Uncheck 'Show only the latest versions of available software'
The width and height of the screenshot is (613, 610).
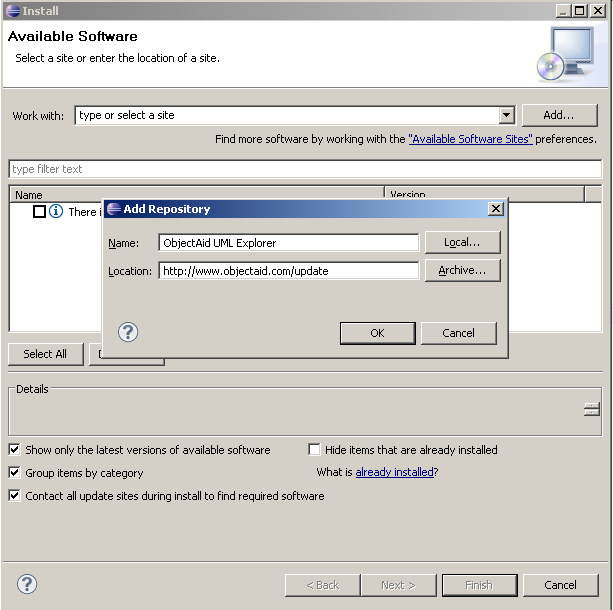[14, 450]
